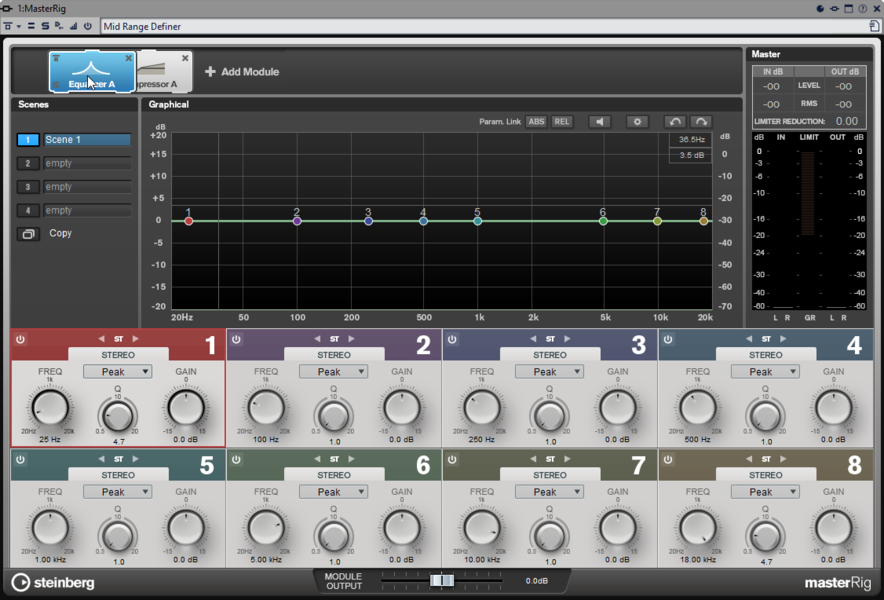Click band 3 previous channel mode arrow
The image size is (884, 600).
pyautogui.click(x=533, y=339)
